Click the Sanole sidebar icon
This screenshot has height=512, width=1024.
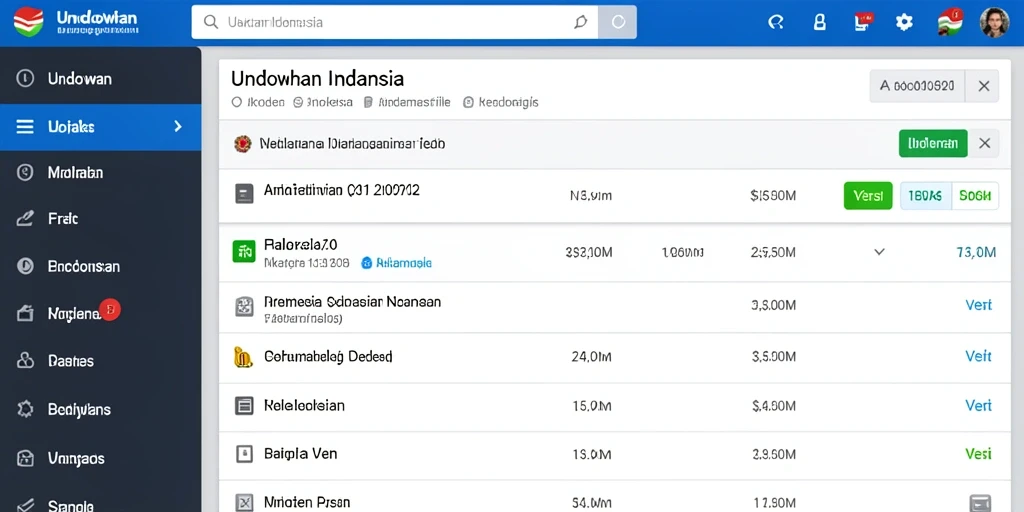pos(25,505)
